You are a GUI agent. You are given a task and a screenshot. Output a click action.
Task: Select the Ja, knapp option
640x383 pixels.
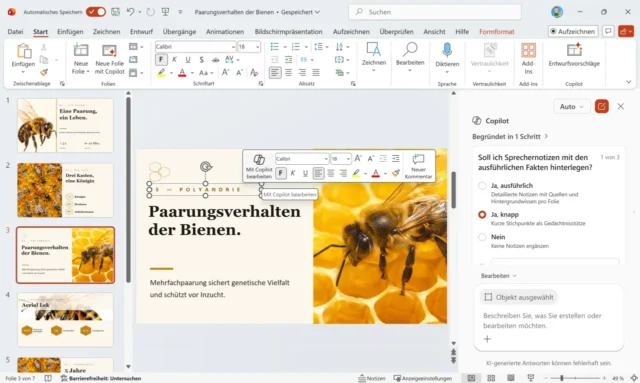point(482,214)
